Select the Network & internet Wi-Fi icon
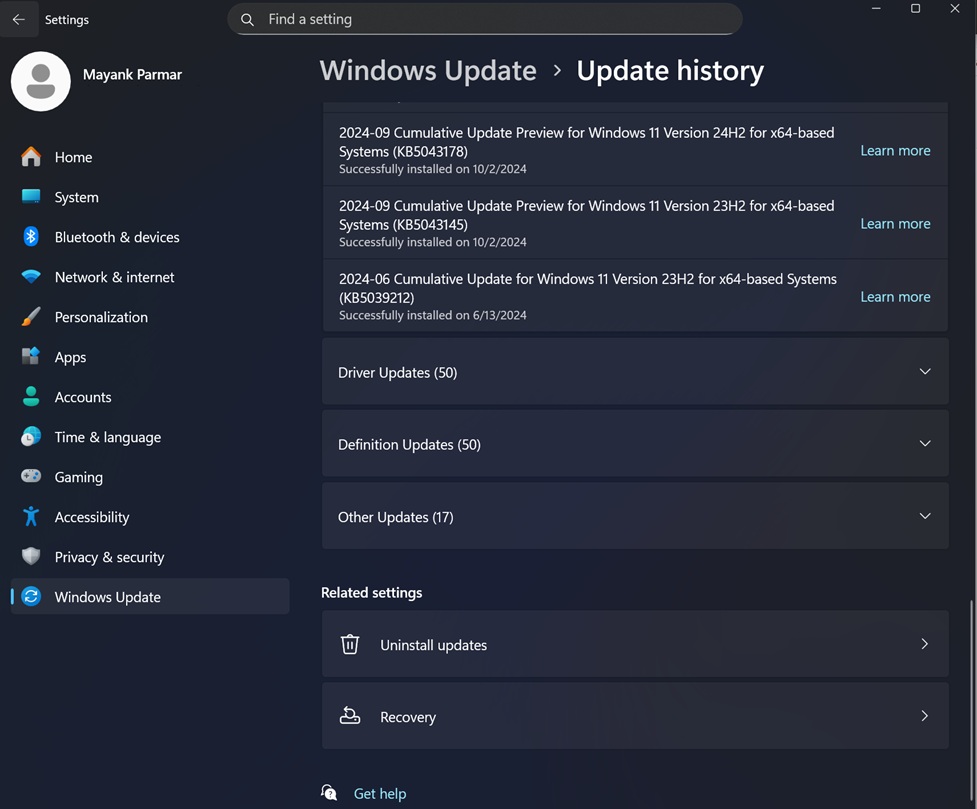Screen dimensions: 977x809 click(31, 277)
